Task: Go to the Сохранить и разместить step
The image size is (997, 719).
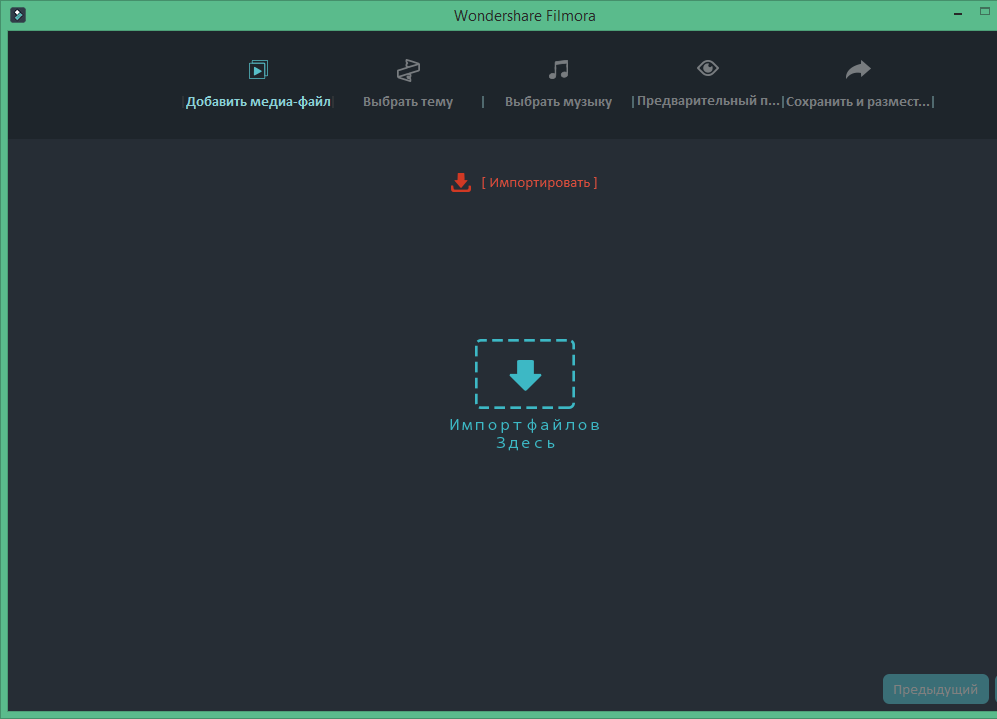Action: (858, 100)
